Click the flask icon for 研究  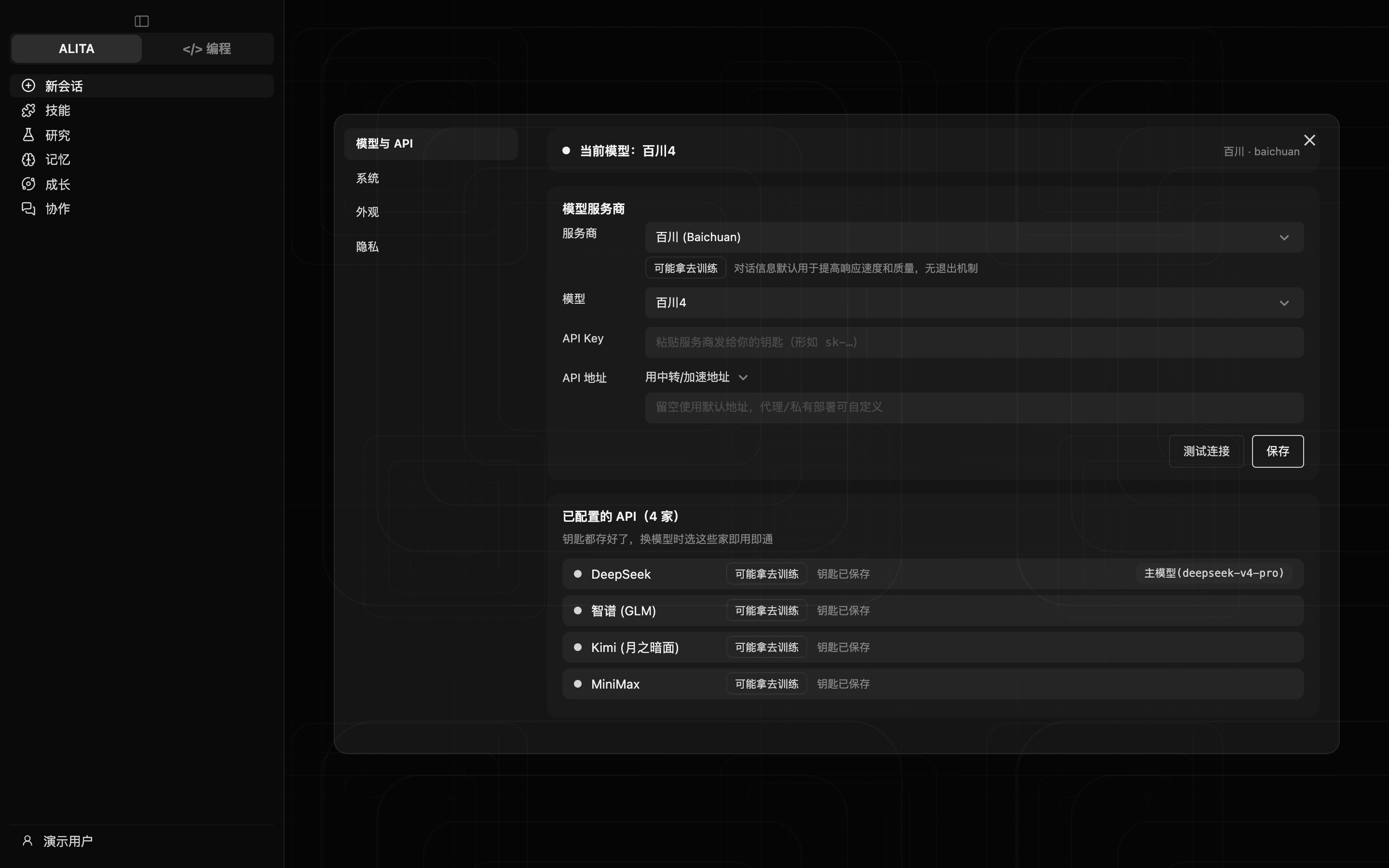[x=28, y=135]
